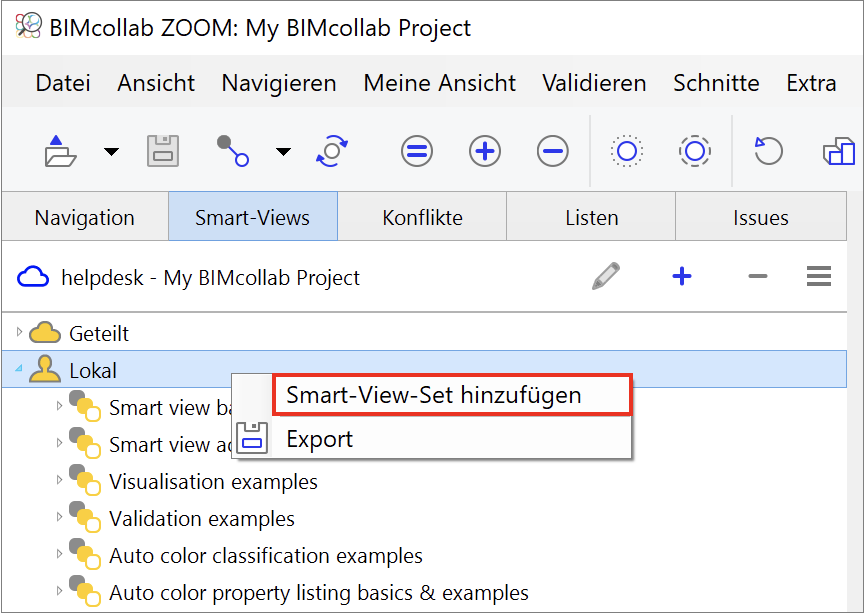Switch to the Smart-Views tab

253,217
